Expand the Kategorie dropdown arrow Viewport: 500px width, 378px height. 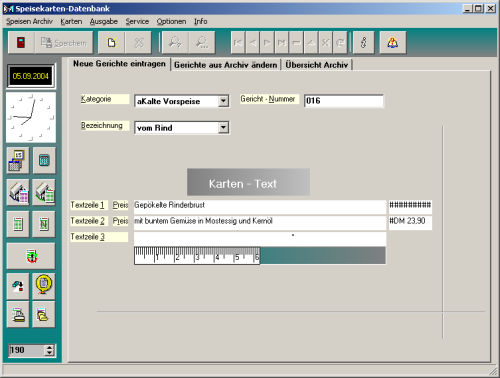[223, 101]
